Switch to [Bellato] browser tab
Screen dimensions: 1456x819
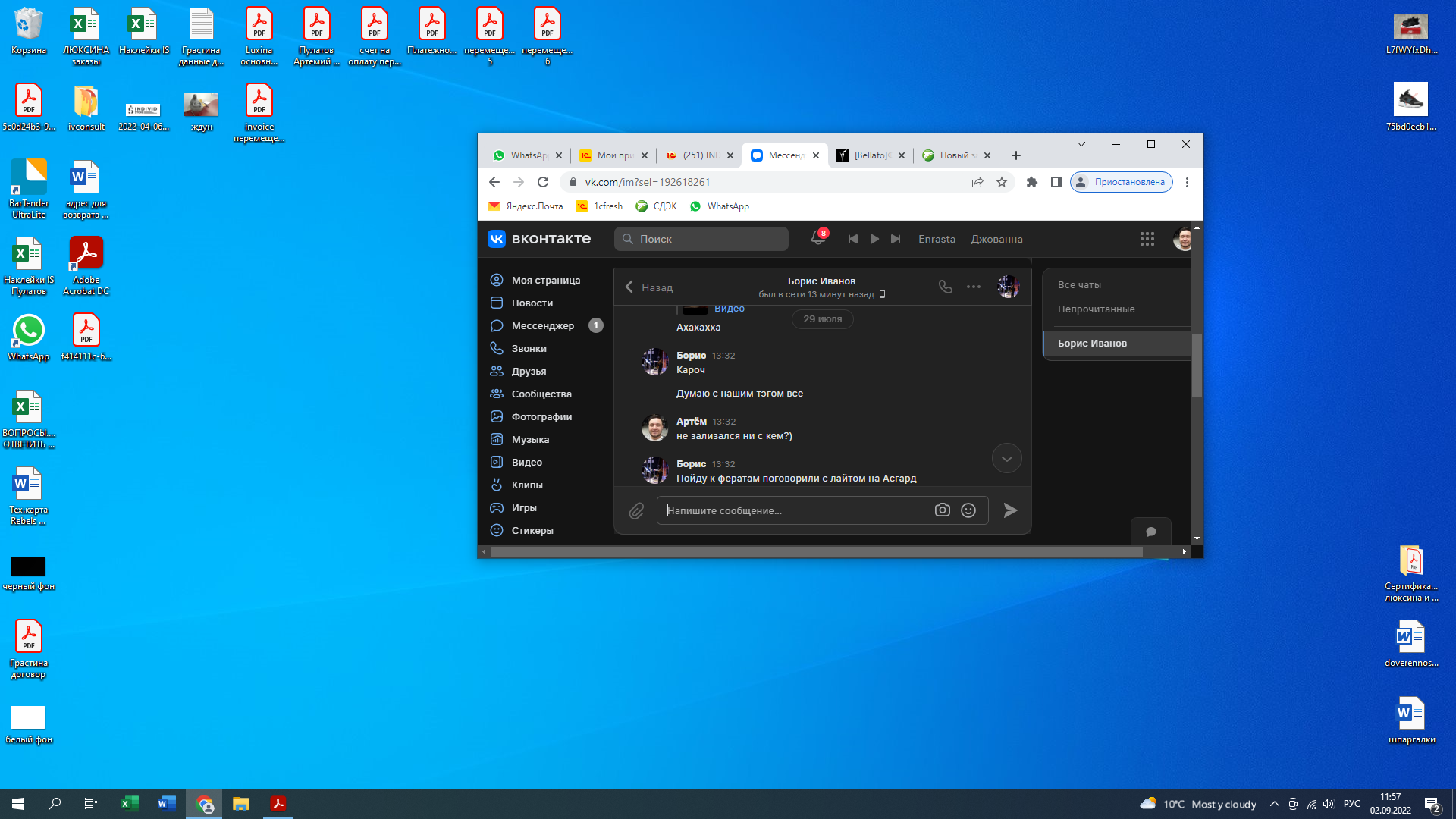870,155
